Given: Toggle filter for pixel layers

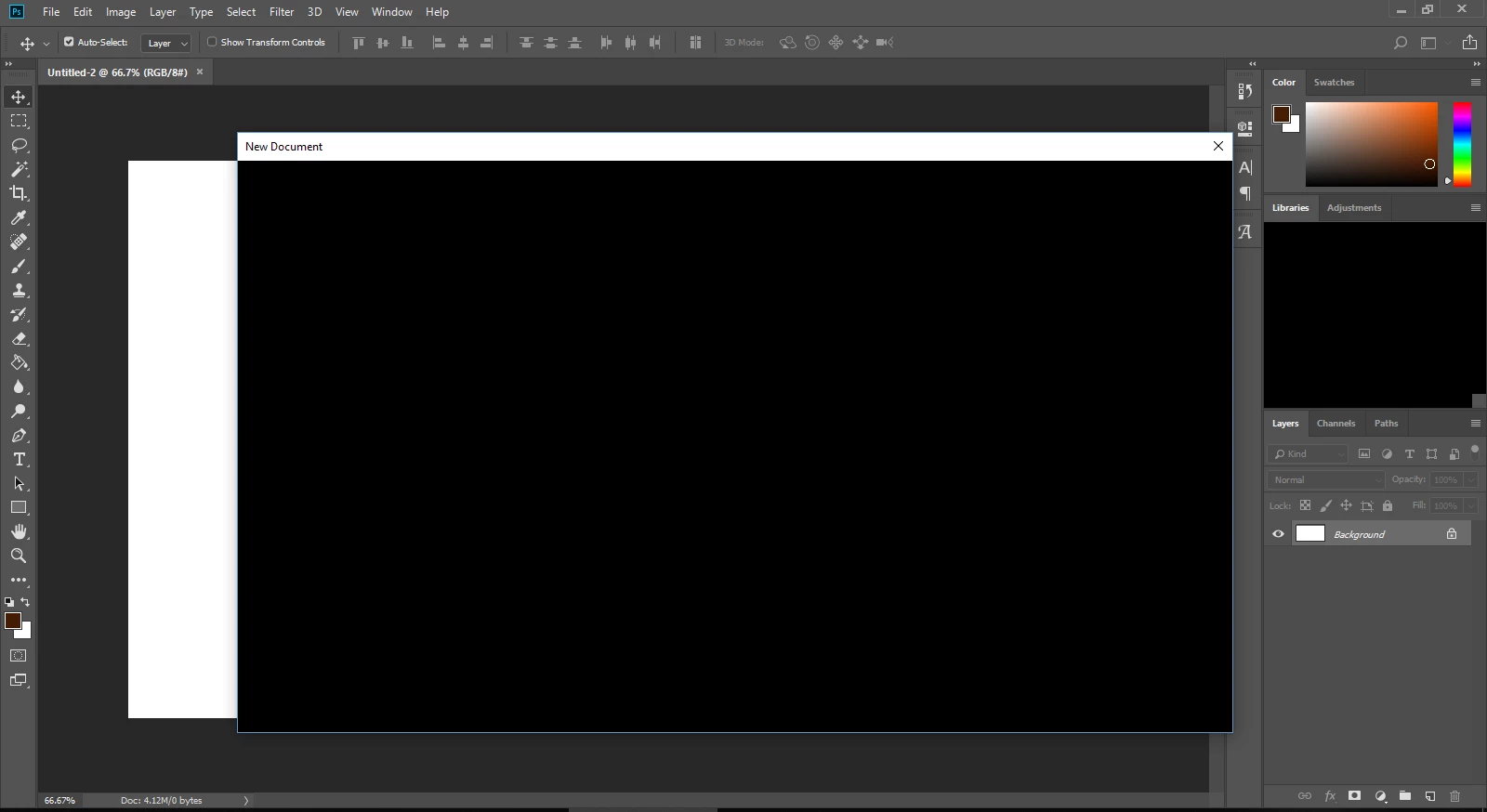Looking at the screenshot, I should (x=1364, y=454).
